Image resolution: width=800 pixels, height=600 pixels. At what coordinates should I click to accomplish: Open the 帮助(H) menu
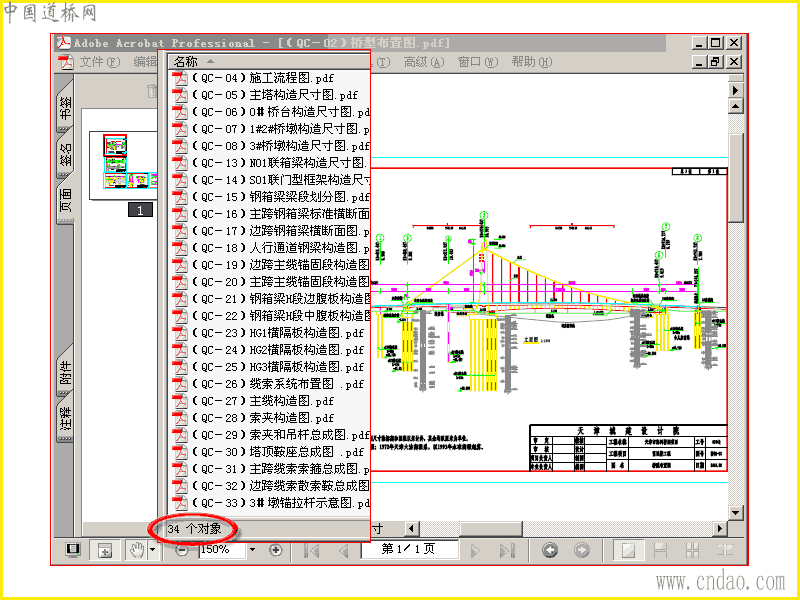pyautogui.click(x=532, y=62)
